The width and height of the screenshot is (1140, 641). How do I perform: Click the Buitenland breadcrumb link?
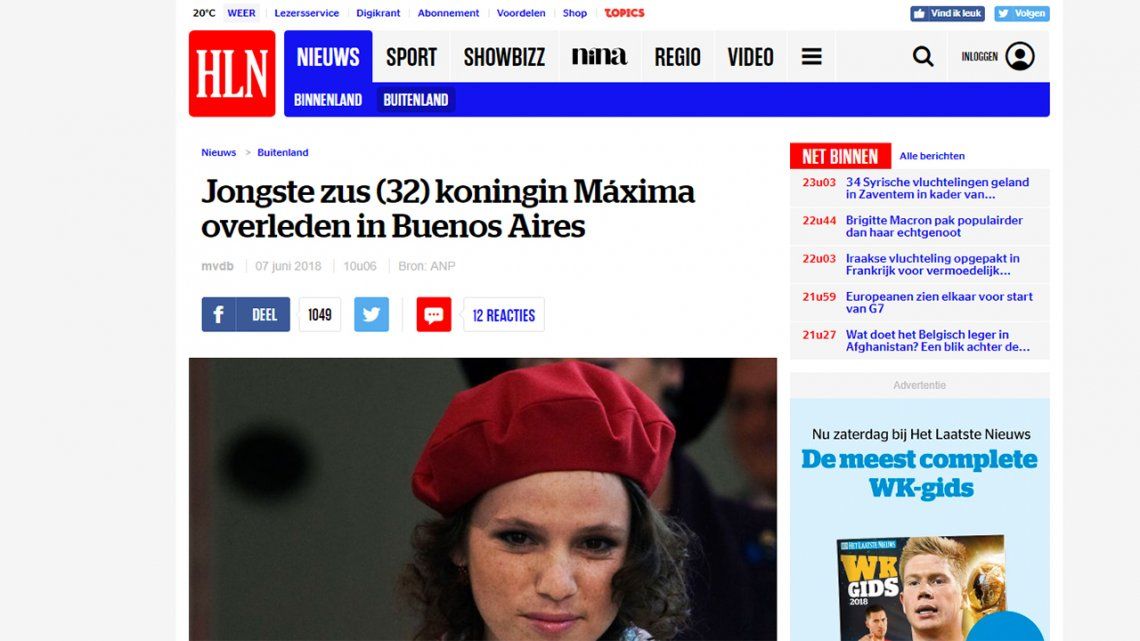tap(283, 153)
